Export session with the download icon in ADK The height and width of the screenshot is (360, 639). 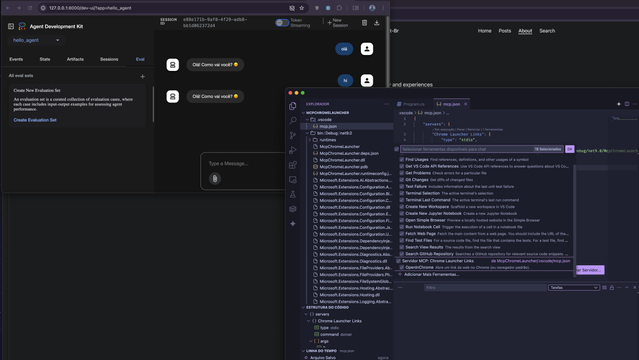tap(377, 23)
